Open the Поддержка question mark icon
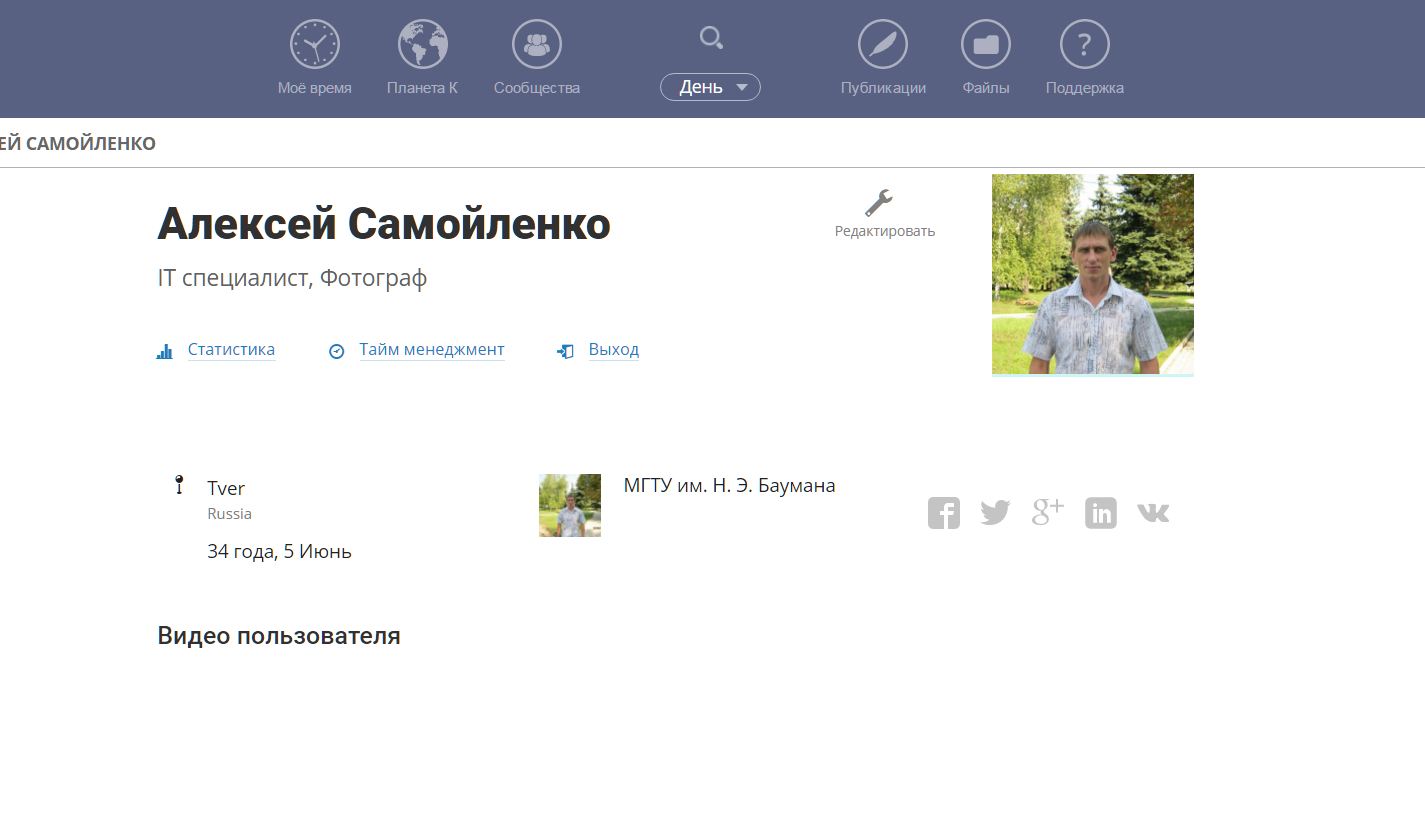This screenshot has height=826, width=1425. click(x=1085, y=45)
